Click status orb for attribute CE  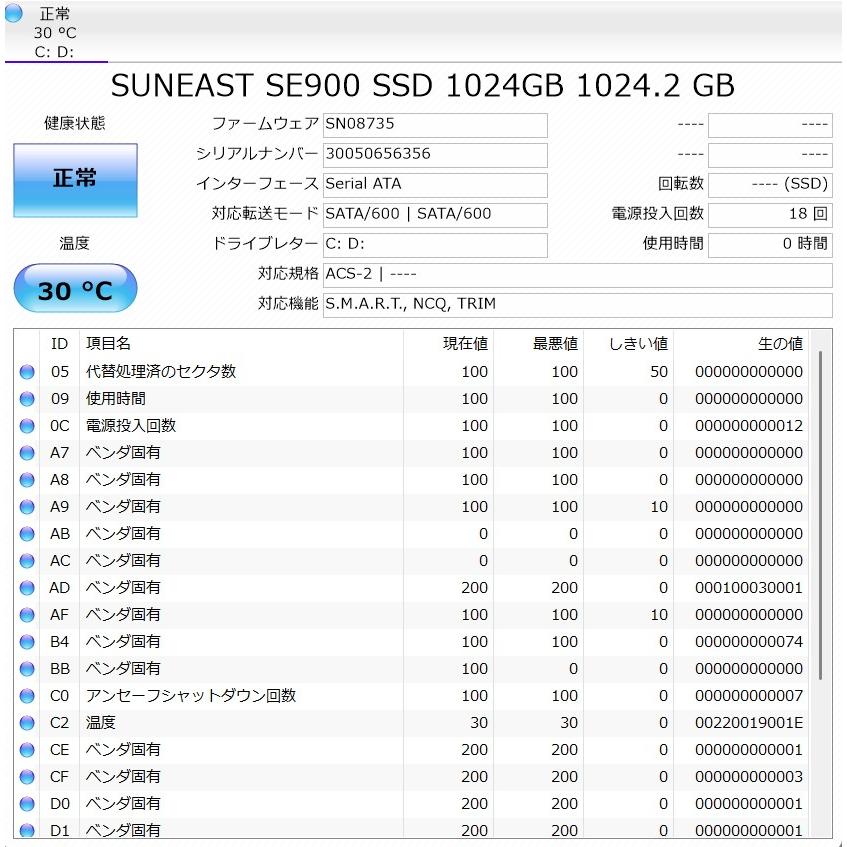(x=27, y=750)
